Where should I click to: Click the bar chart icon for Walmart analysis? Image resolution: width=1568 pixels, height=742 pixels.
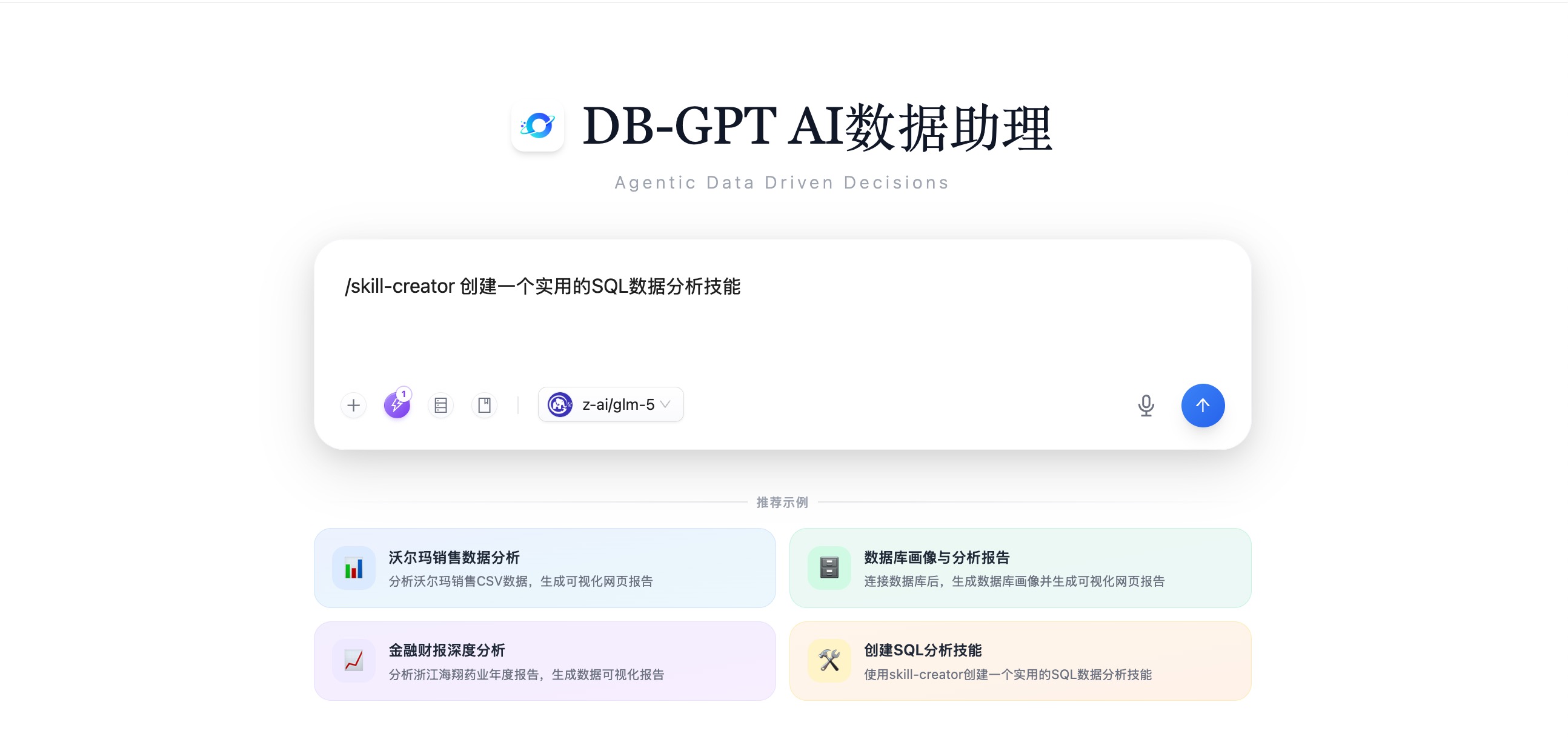[x=354, y=568]
